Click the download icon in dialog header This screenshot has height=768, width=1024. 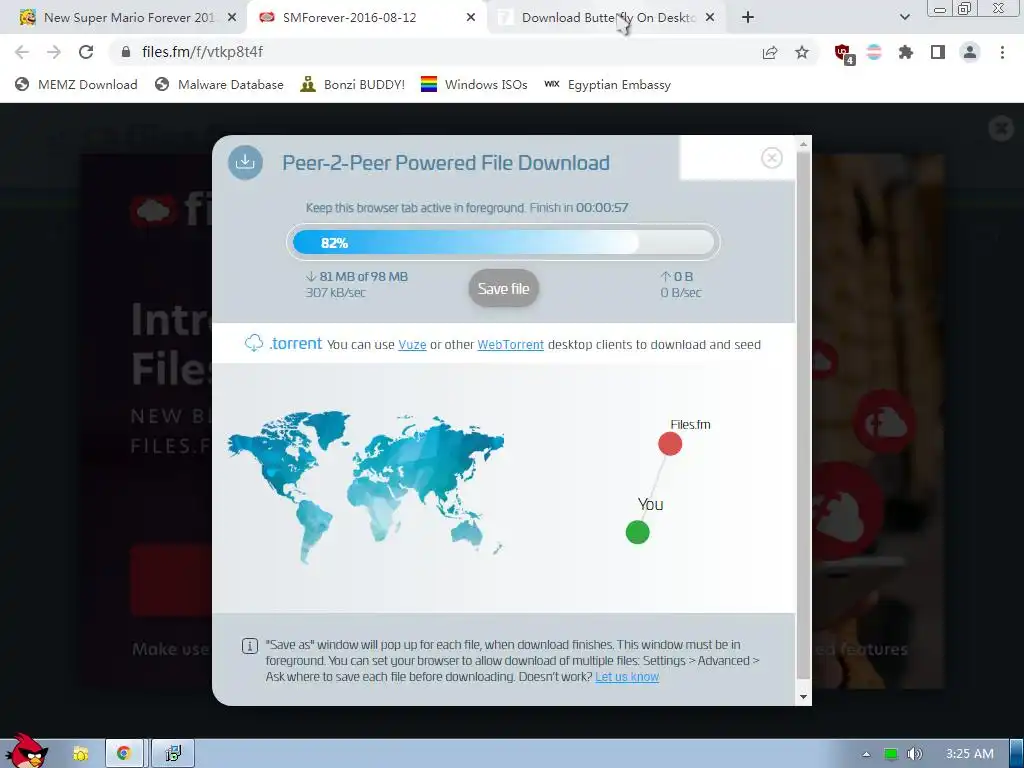246,162
